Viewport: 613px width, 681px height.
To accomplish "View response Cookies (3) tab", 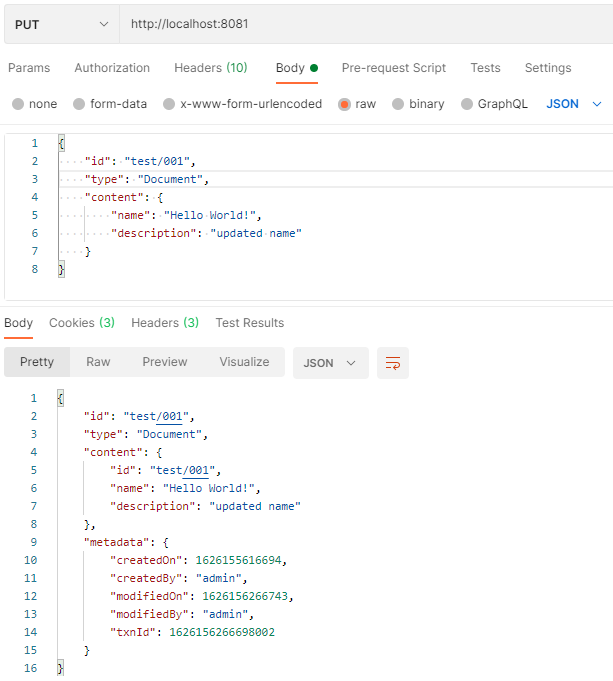I will [x=82, y=323].
